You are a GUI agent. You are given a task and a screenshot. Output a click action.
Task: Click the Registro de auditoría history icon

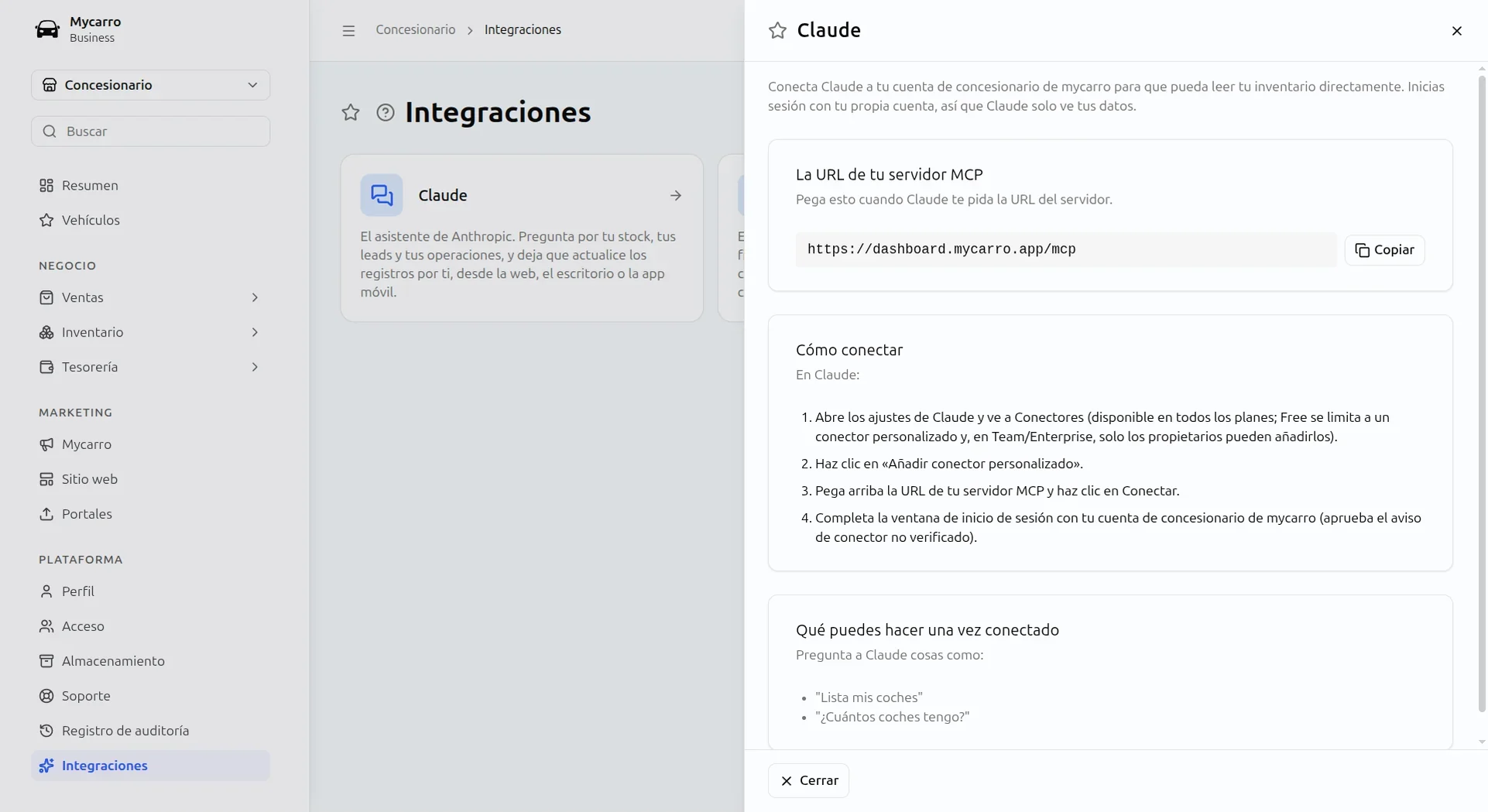point(46,731)
